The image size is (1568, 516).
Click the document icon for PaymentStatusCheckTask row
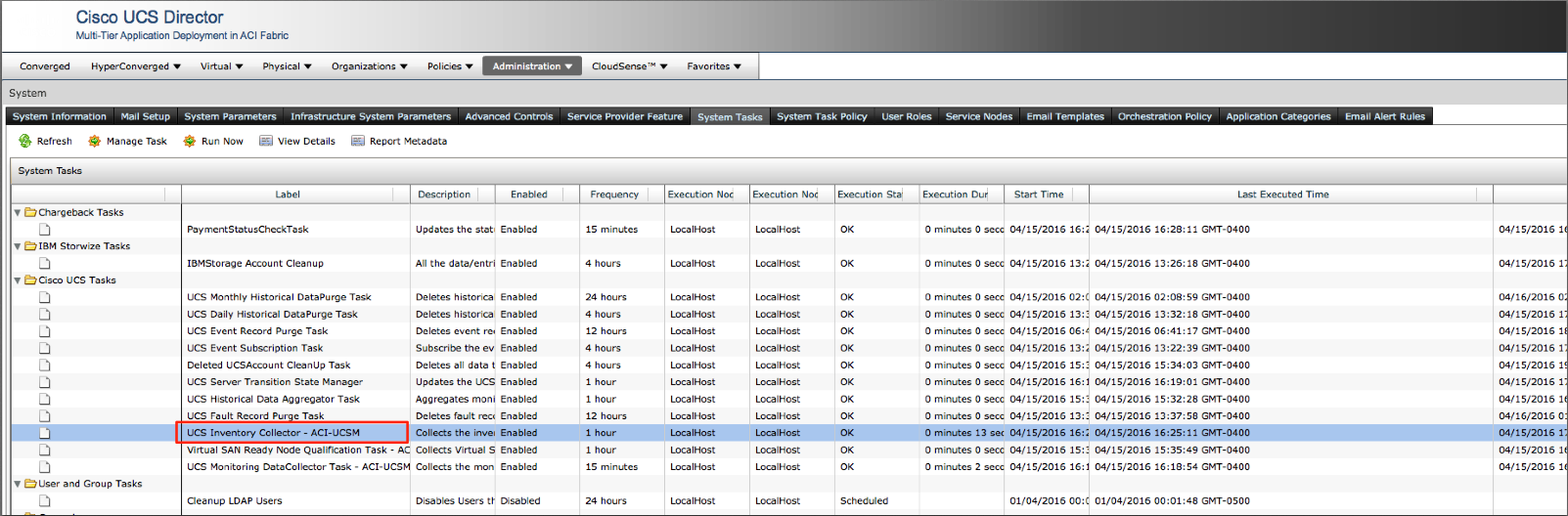pyautogui.click(x=45, y=229)
